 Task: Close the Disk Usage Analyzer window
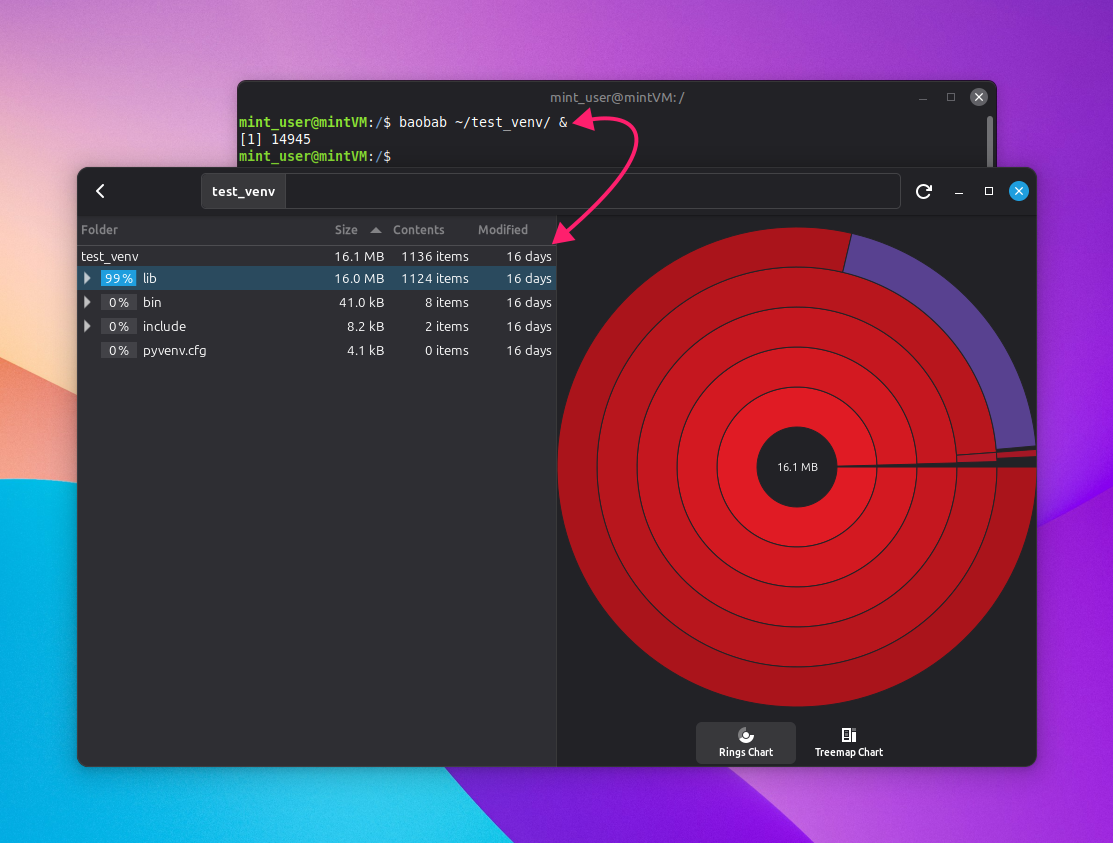coord(1019,191)
